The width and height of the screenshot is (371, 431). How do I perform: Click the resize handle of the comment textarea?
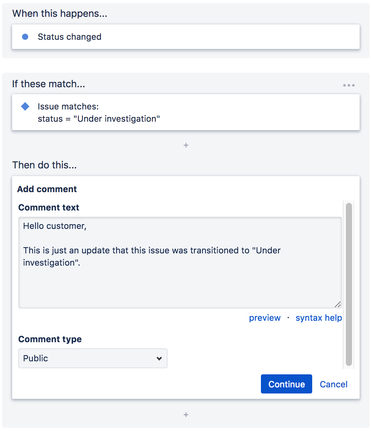click(338, 304)
